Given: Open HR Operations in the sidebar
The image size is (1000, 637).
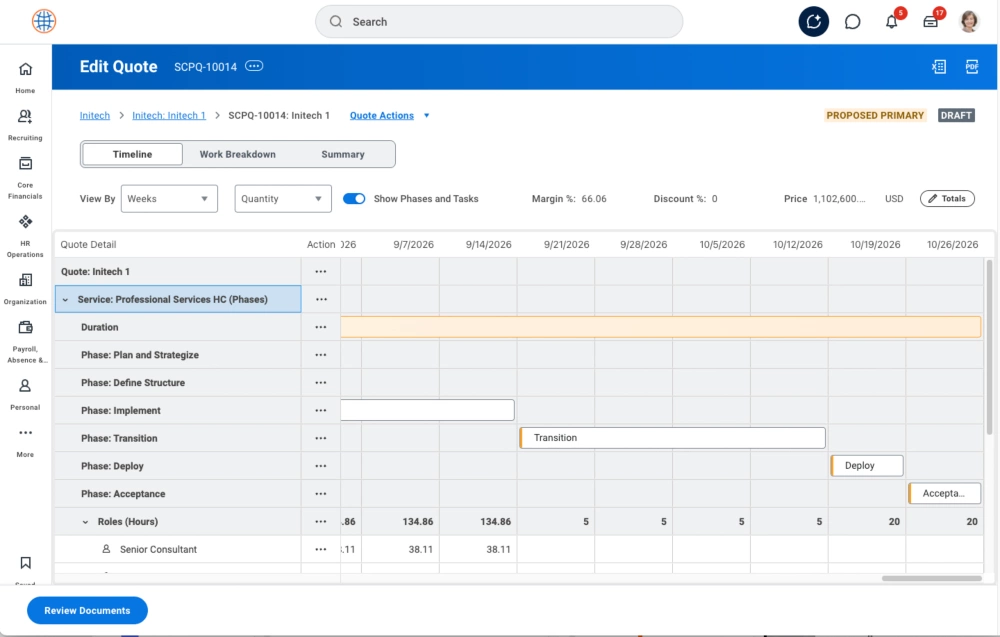Looking at the screenshot, I should click(x=25, y=228).
